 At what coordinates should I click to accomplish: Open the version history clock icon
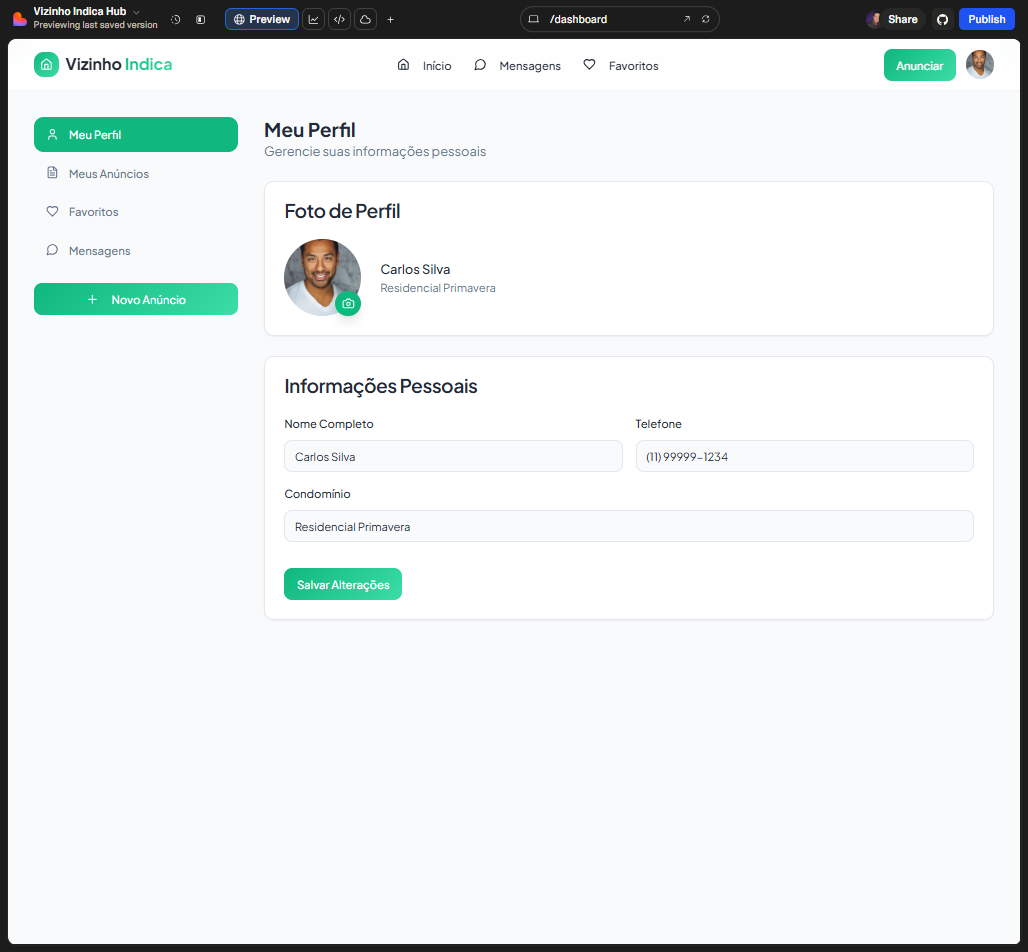point(176,19)
